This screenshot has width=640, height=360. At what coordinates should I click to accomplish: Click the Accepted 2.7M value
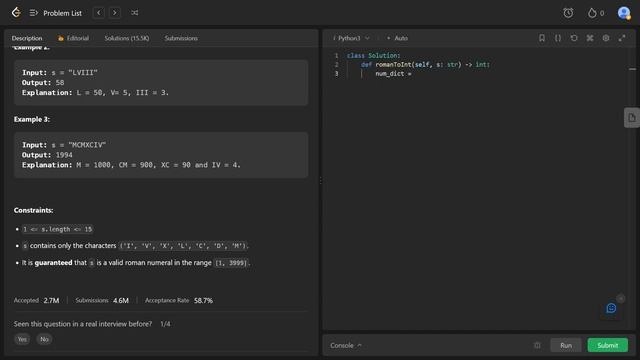(51, 300)
